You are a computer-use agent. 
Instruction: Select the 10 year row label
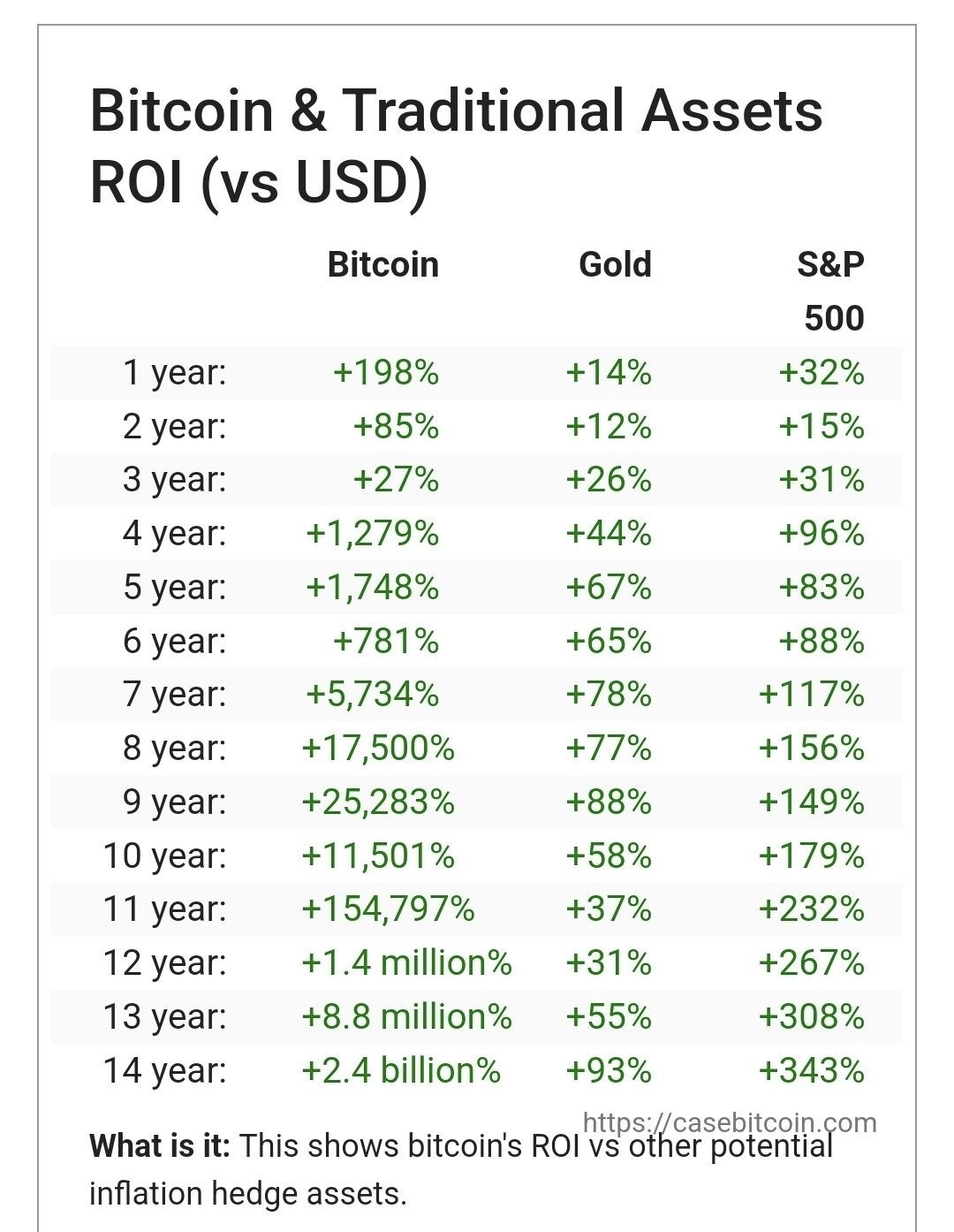(x=165, y=856)
